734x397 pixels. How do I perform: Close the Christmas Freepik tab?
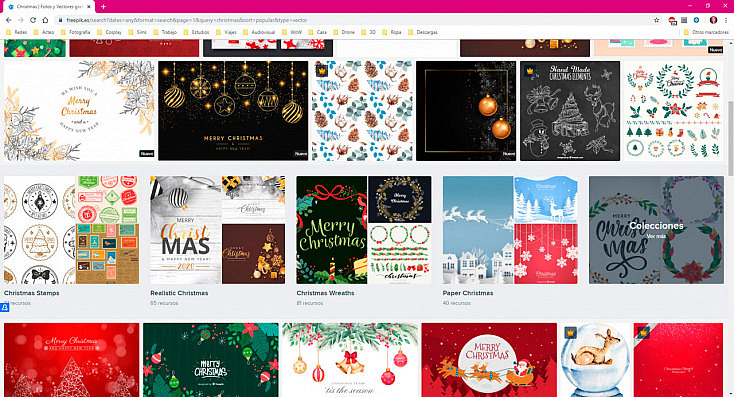click(x=89, y=7)
